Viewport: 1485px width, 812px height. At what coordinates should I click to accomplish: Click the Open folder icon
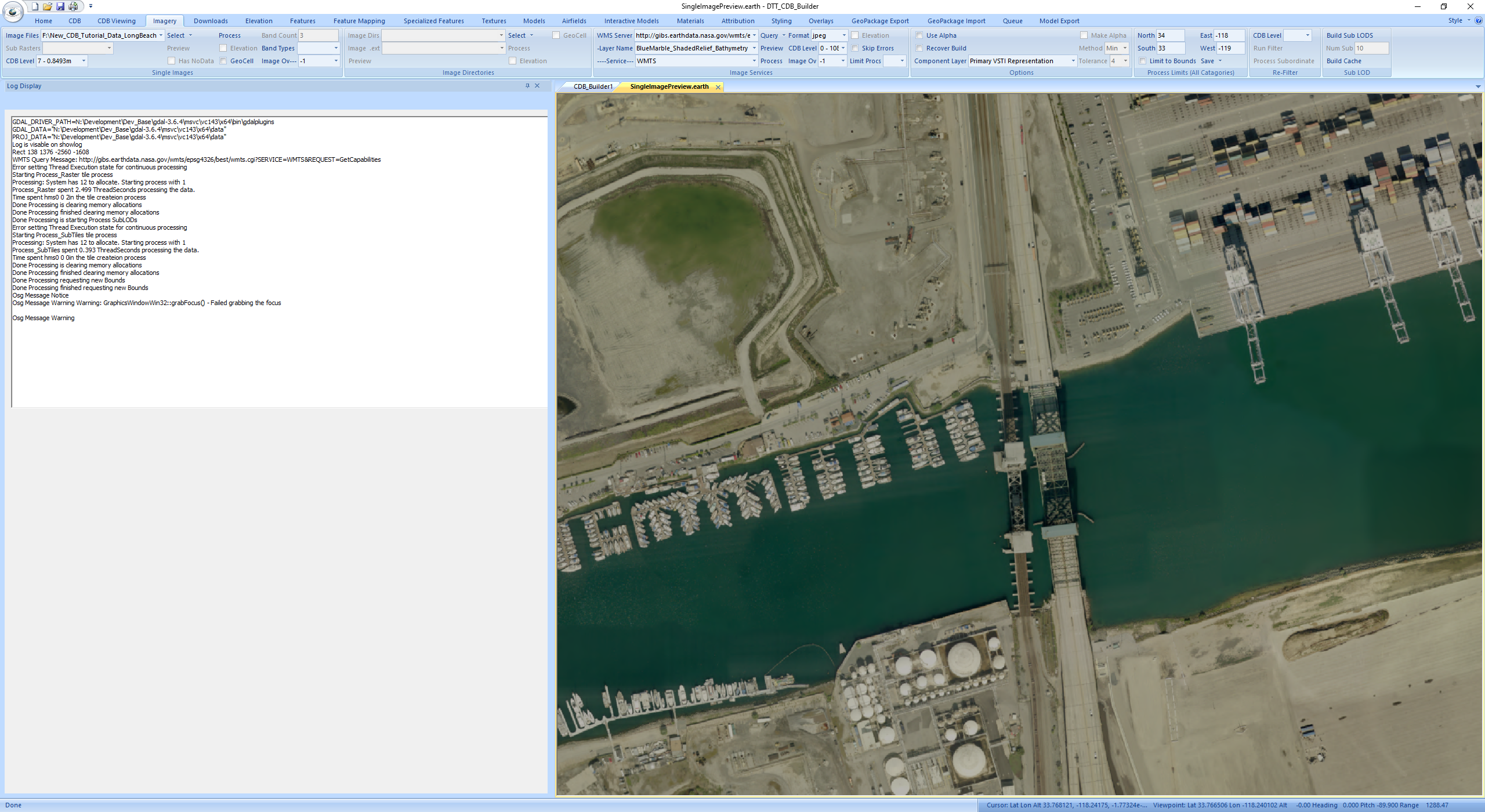[48, 6]
